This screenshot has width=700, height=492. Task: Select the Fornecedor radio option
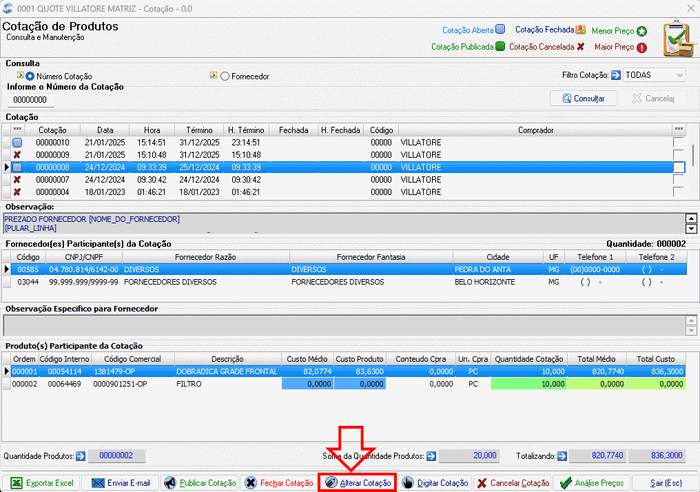[x=225, y=76]
